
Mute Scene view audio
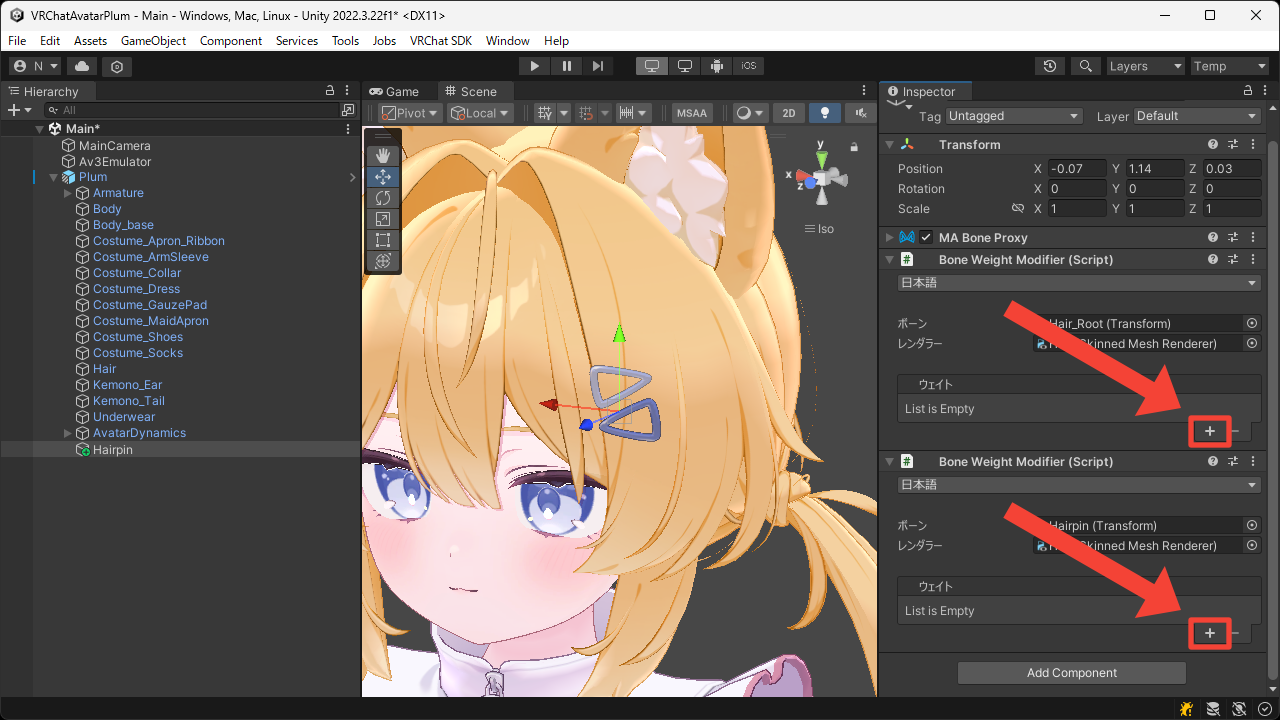(x=860, y=112)
